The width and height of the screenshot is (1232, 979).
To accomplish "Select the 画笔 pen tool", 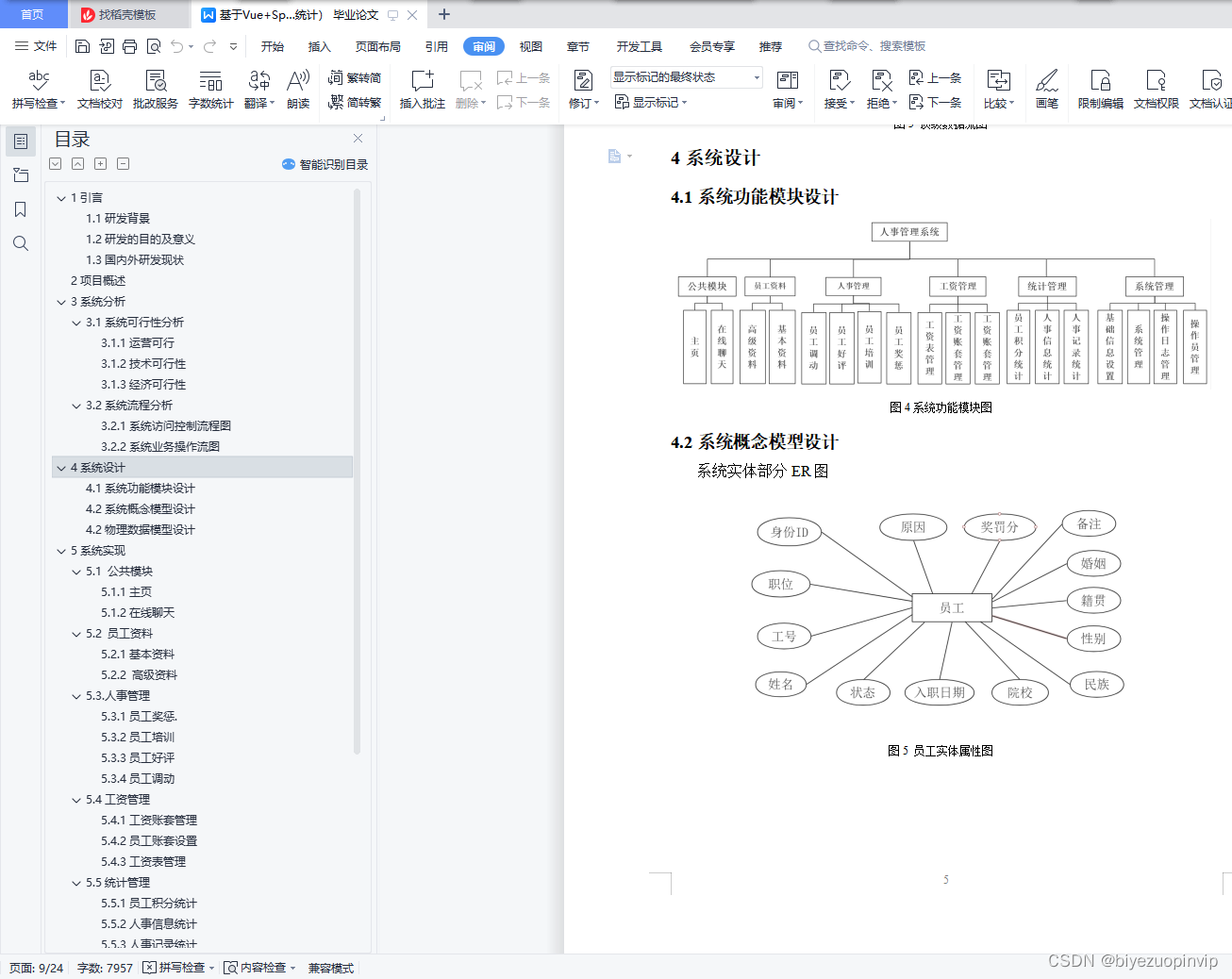I will tap(1047, 89).
